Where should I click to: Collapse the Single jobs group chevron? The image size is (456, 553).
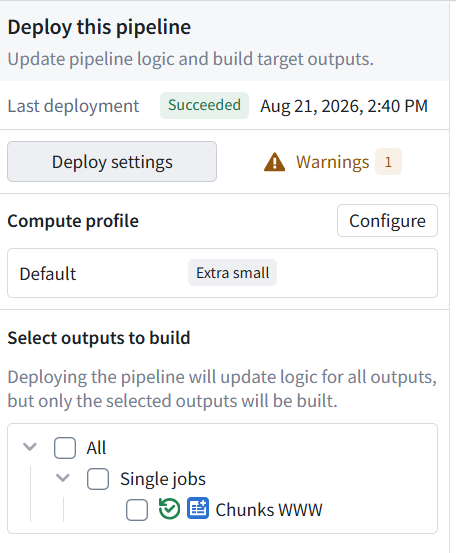coord(63,478)
